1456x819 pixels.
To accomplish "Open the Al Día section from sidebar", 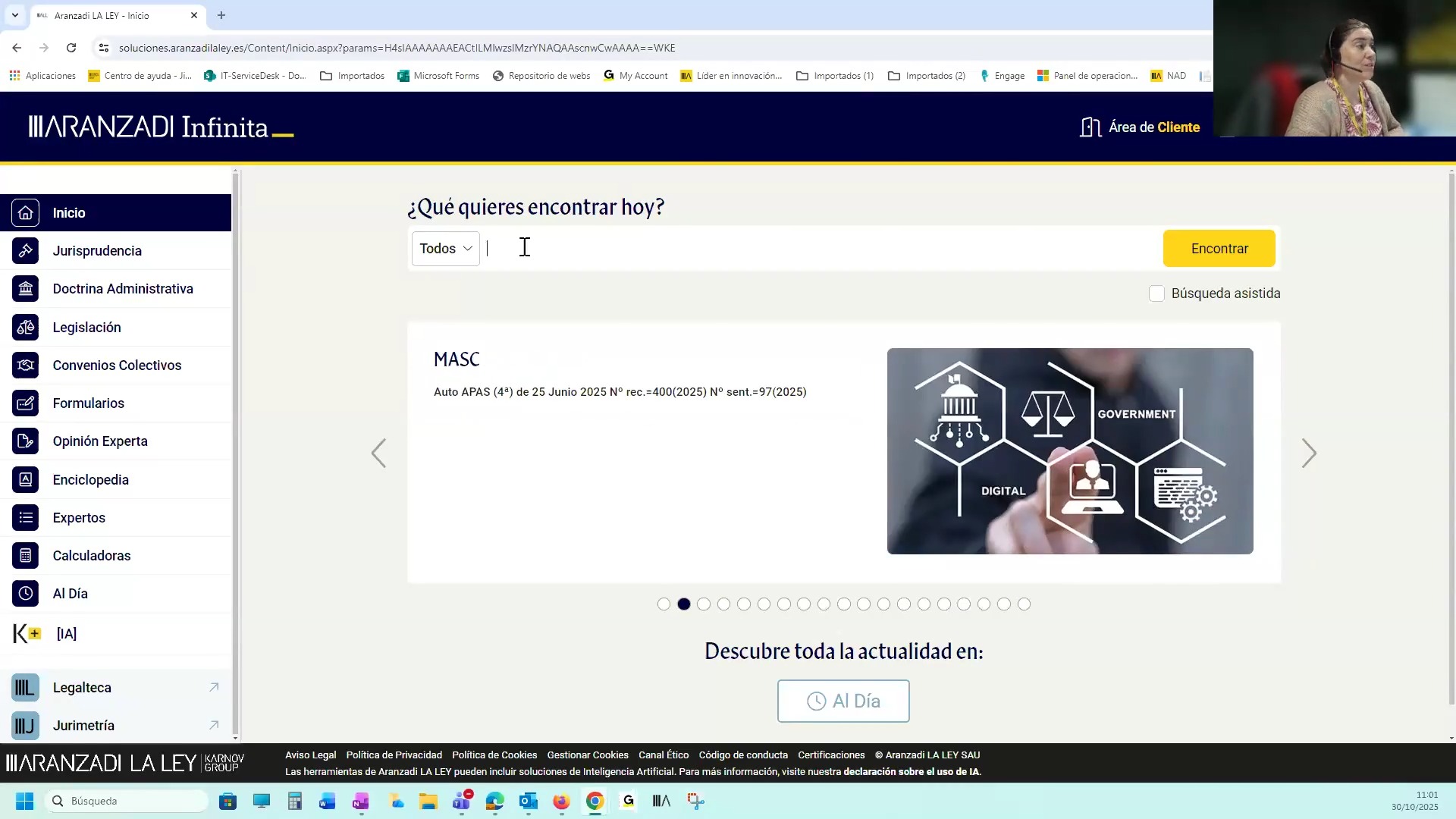I will point(70,593).
